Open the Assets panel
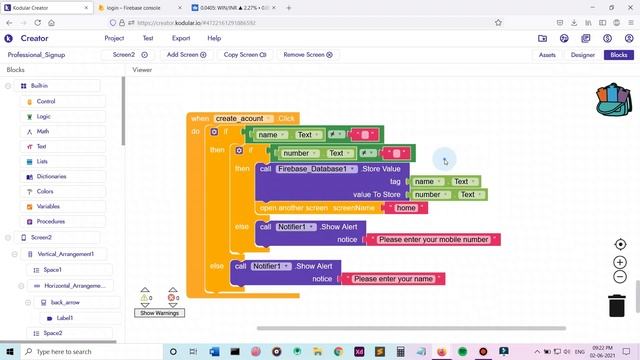Screen dimensions: 640x360 [547, 55]
